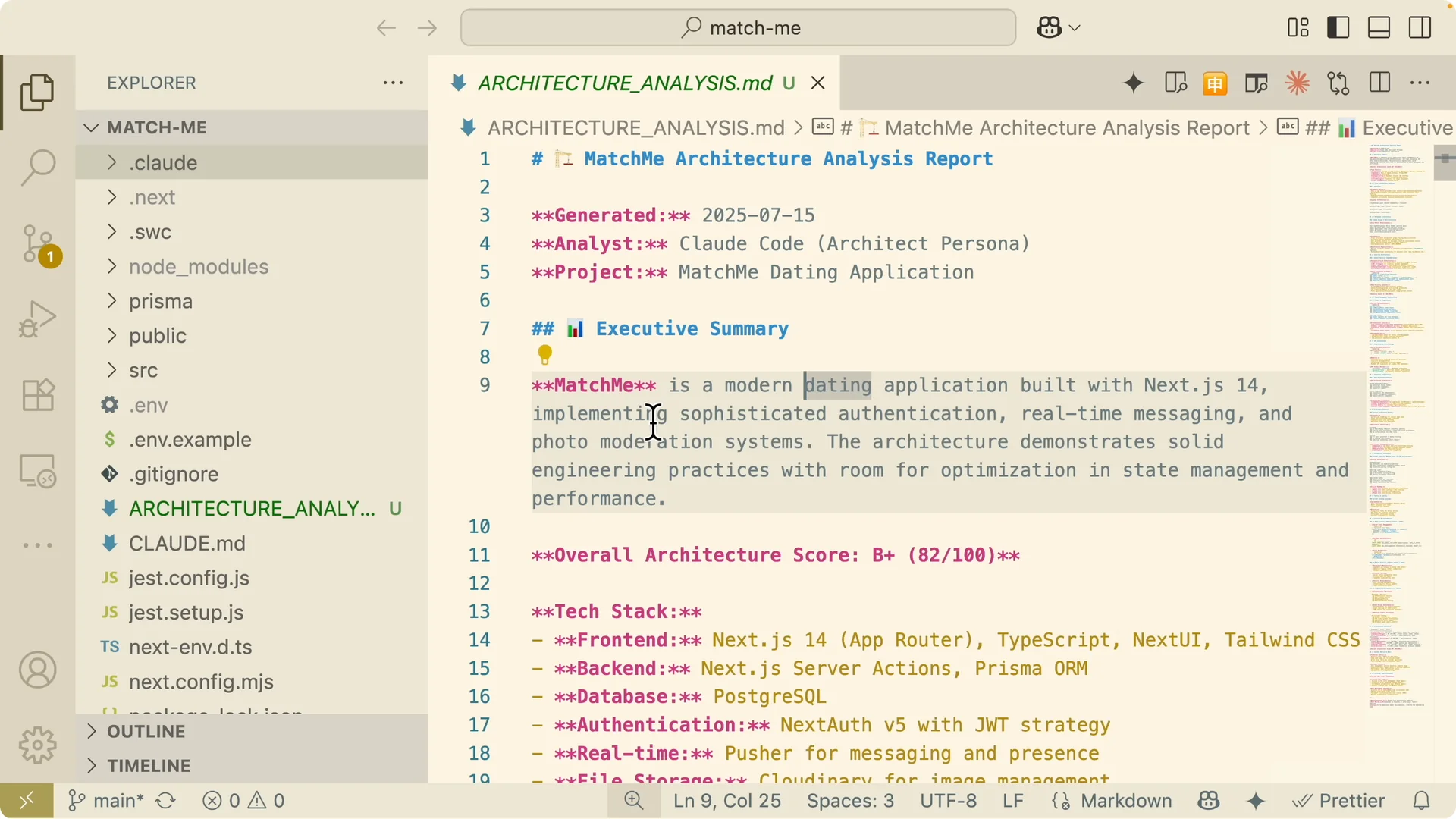
Task: Customize layout from title bar
Action: click(x=1298, y=28)
